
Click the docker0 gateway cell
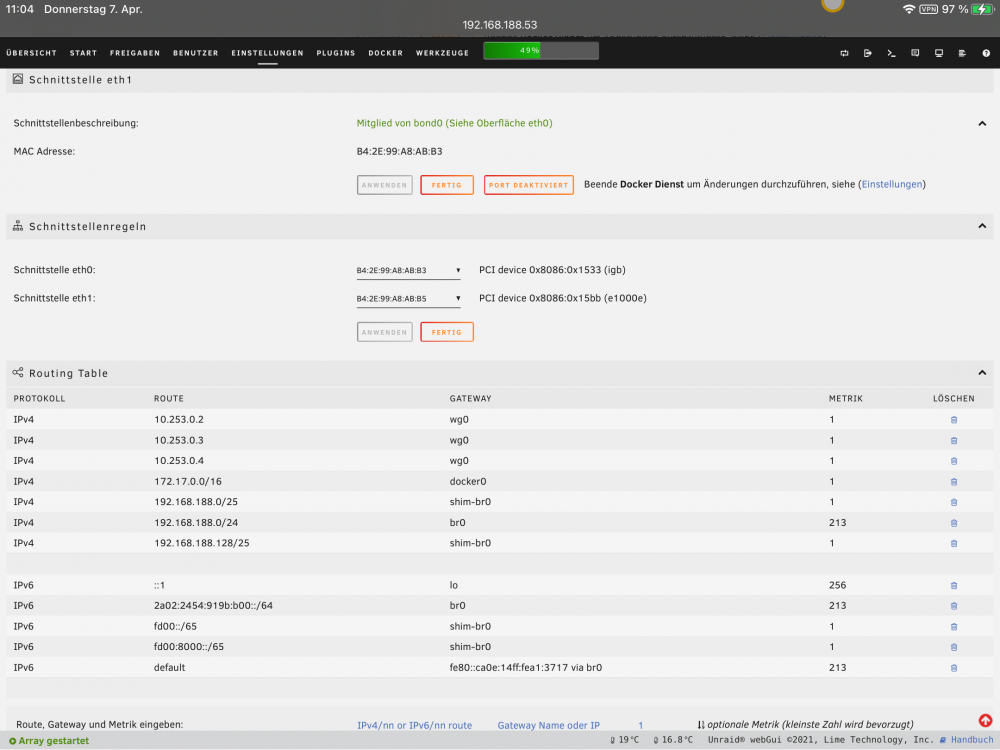pos(467,482)
